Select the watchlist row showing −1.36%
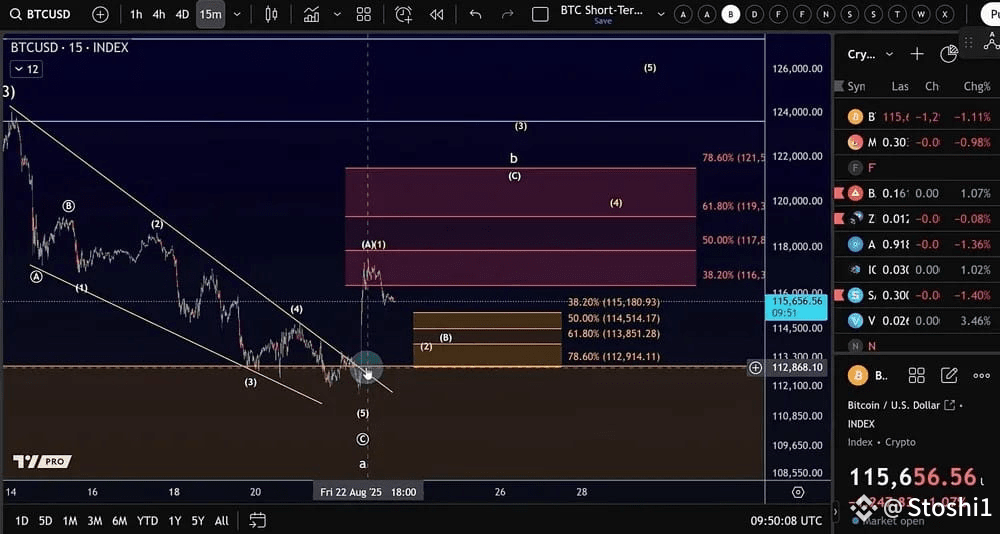The height and width of the screenshot is (534, 1000). point(917,244)
